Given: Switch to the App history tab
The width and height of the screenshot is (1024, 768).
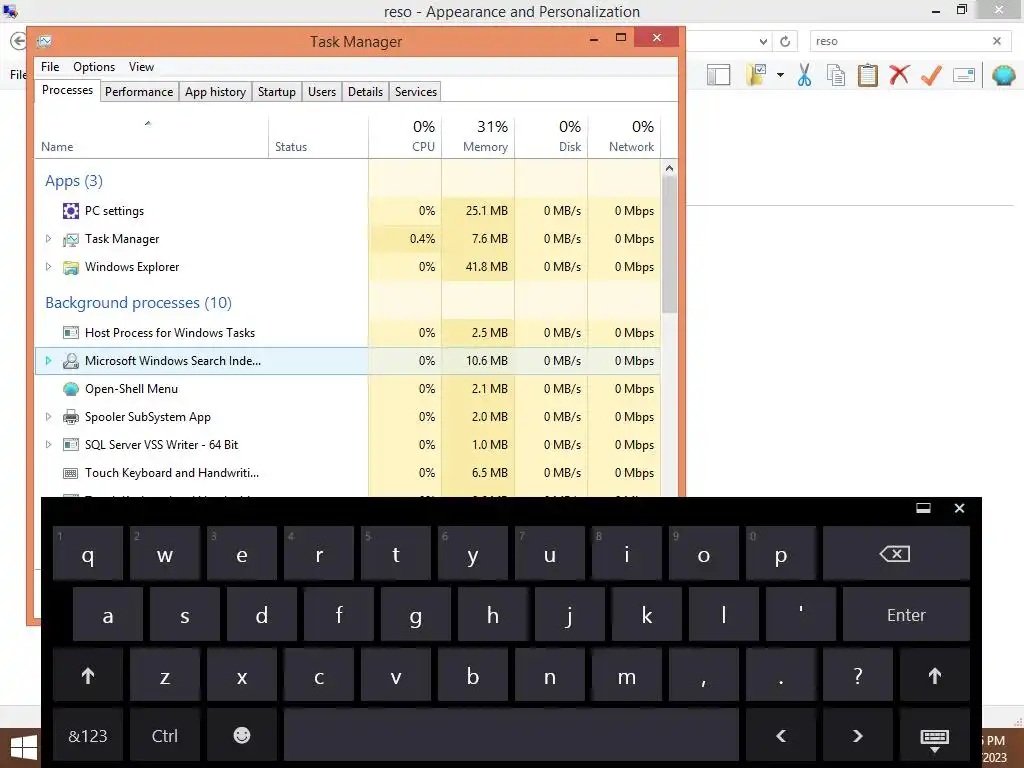Looking at the screenshot, I should click(216, 92).
